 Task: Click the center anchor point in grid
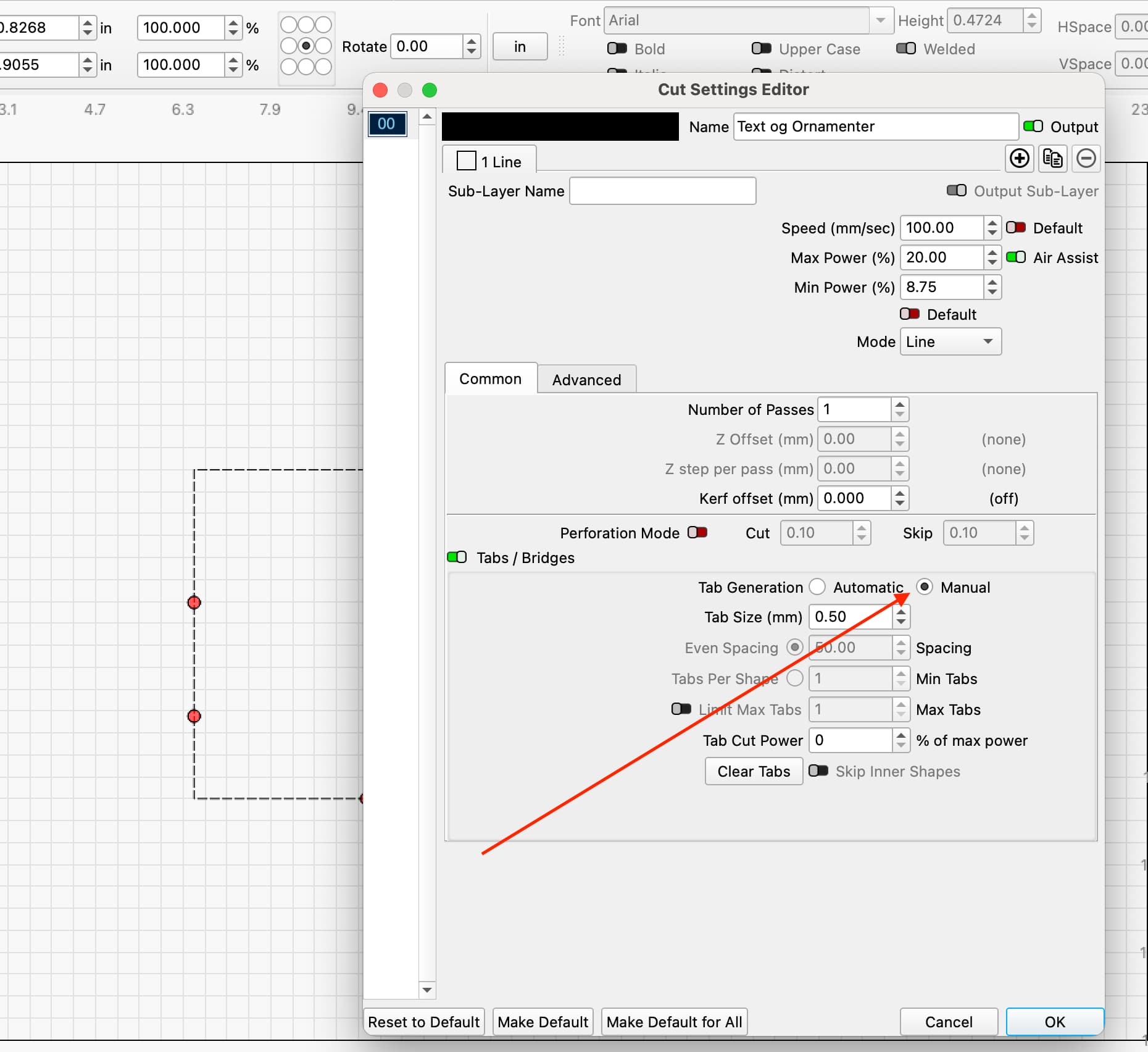[306, 46]
